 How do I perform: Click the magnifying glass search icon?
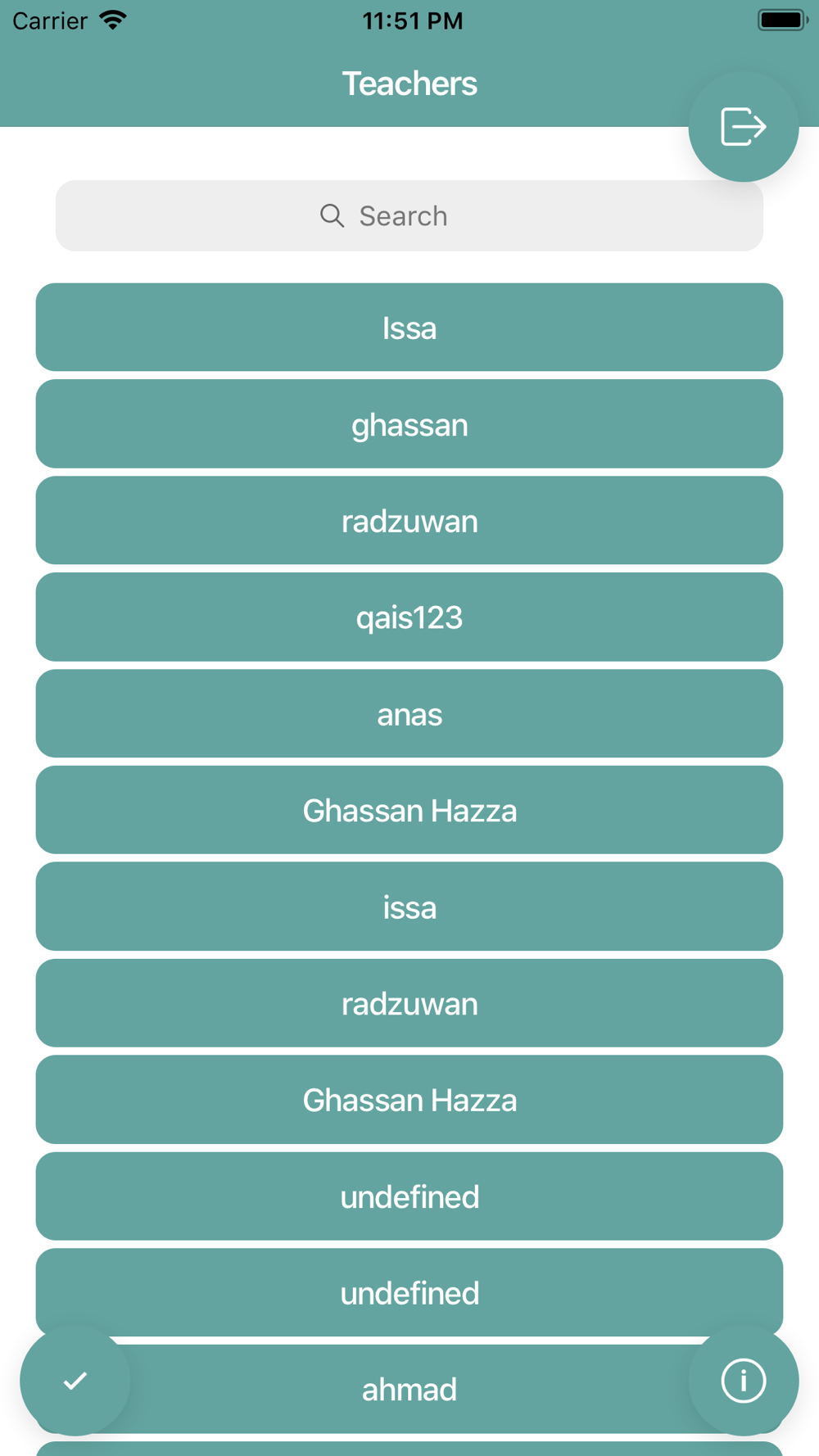tap(332, 215)
